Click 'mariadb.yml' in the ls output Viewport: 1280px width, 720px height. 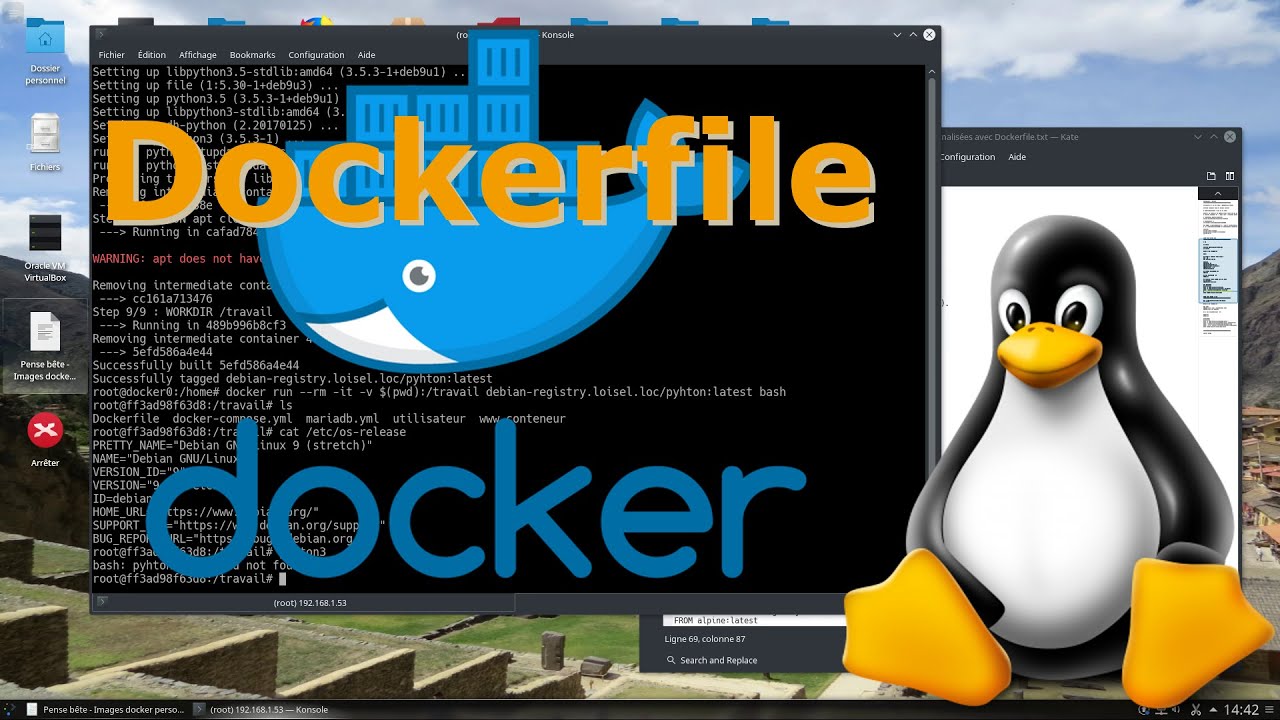(x=342, y=419)
